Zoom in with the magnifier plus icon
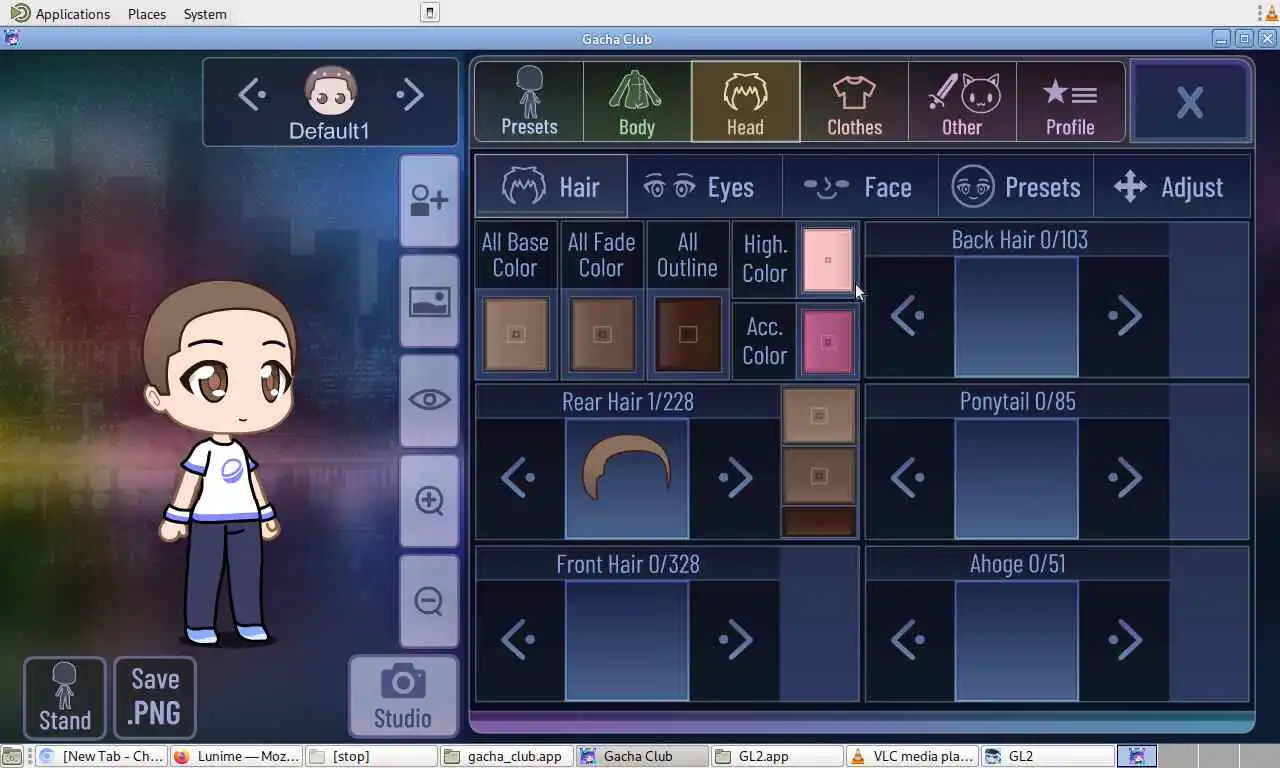This screenshot has height=768, width=1280. tap(429, 500)
